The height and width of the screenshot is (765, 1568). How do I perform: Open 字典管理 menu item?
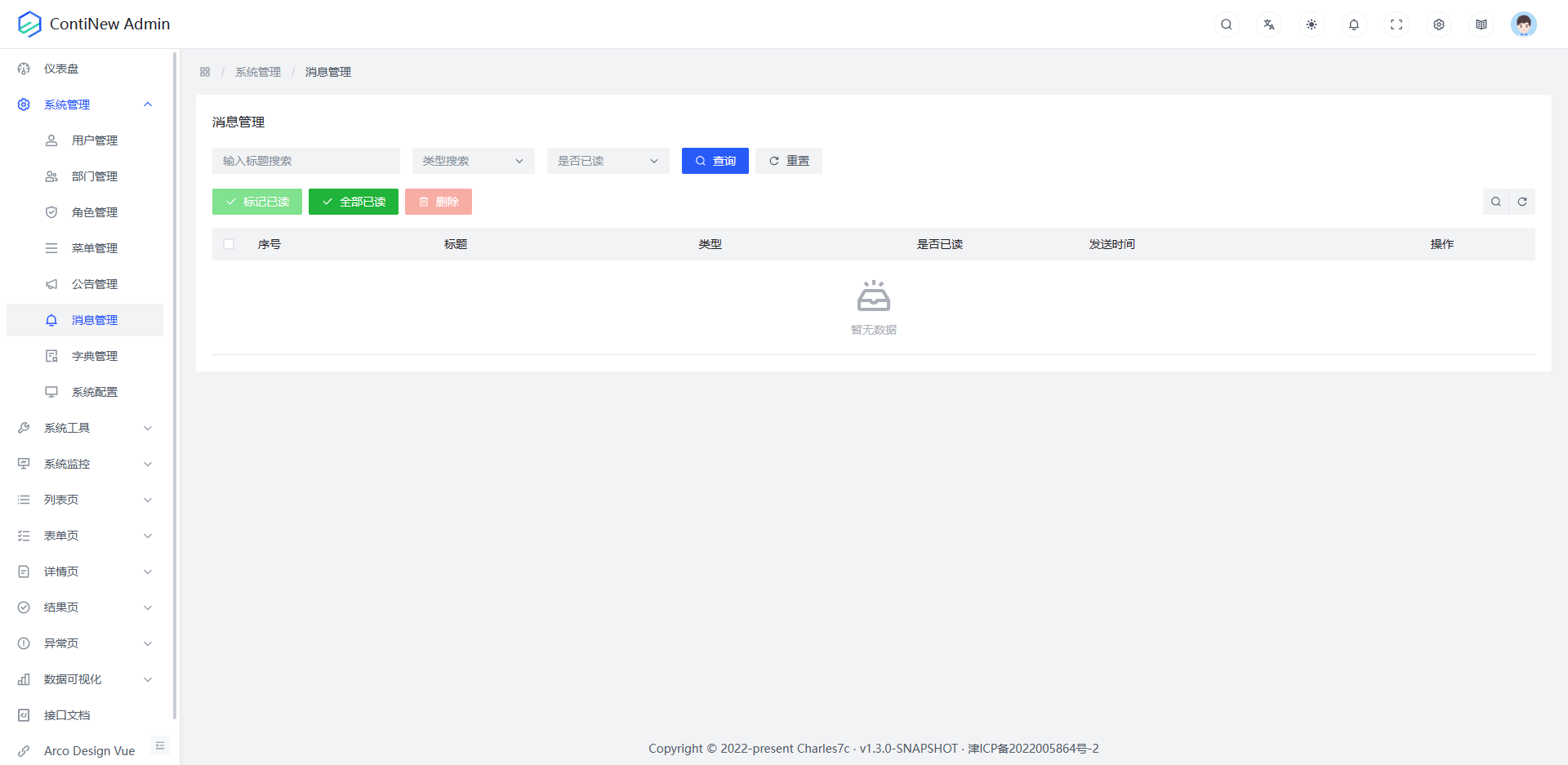click(x=94, y=356)
